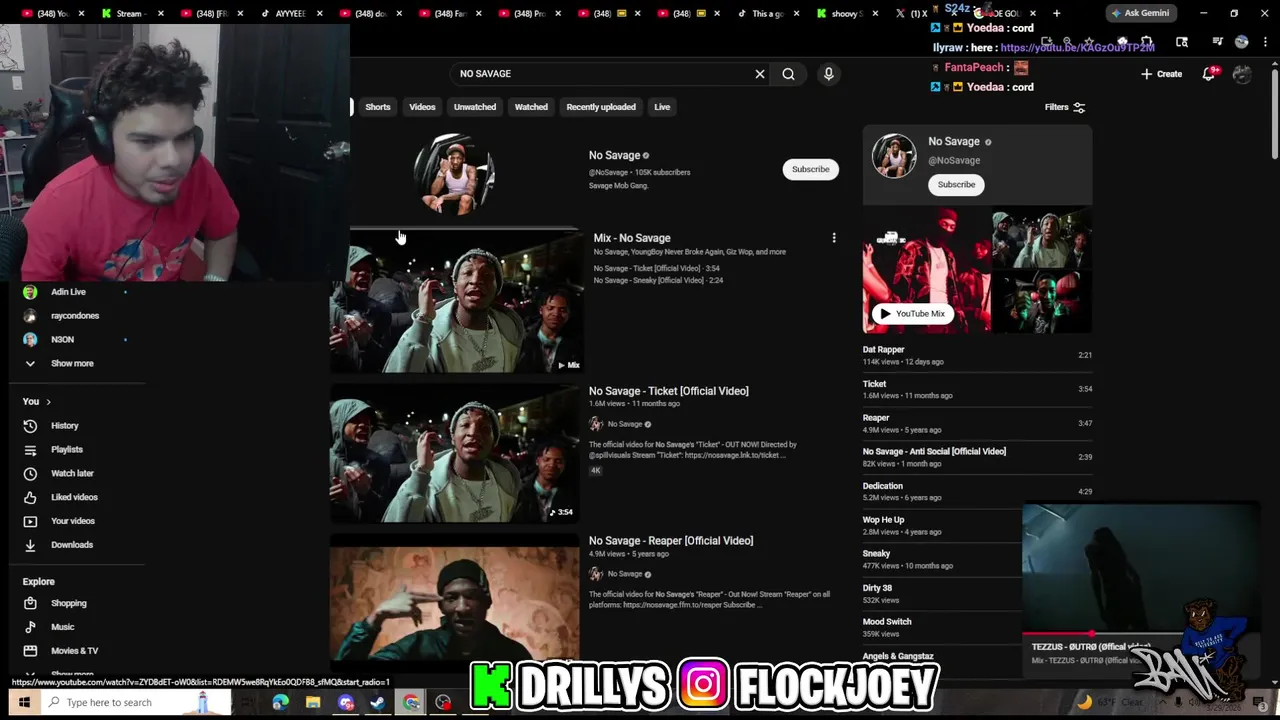1280x720 pixels.
Task: Select the Live filter chip
Action: [662, 107]
